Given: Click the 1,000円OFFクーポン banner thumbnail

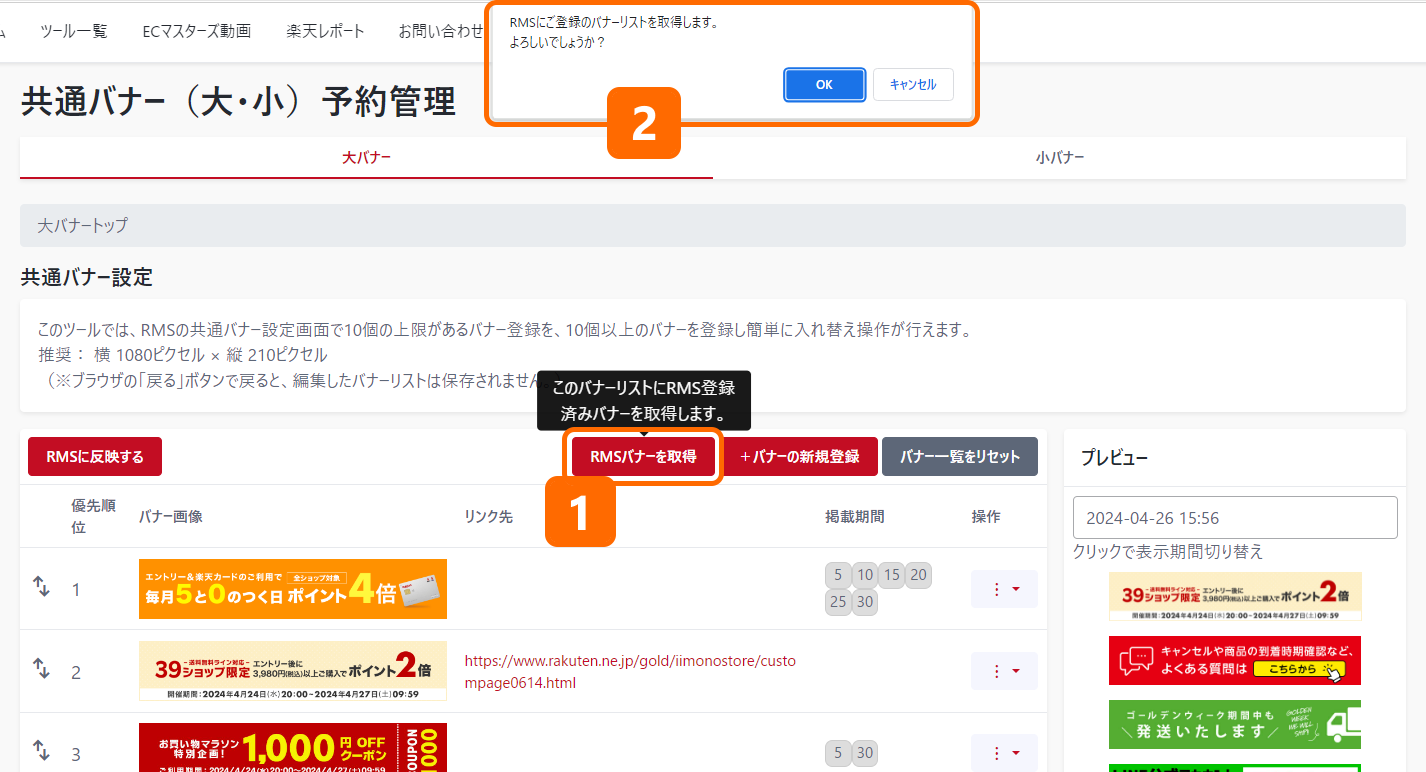Looking at the screenshot, I should click(x=293, y=747).
